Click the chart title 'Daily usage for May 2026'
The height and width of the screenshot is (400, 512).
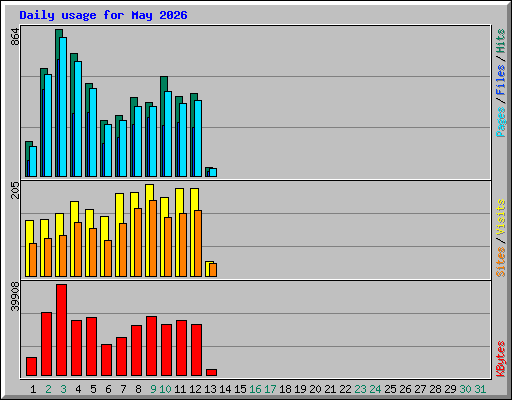tap(103, 15)
